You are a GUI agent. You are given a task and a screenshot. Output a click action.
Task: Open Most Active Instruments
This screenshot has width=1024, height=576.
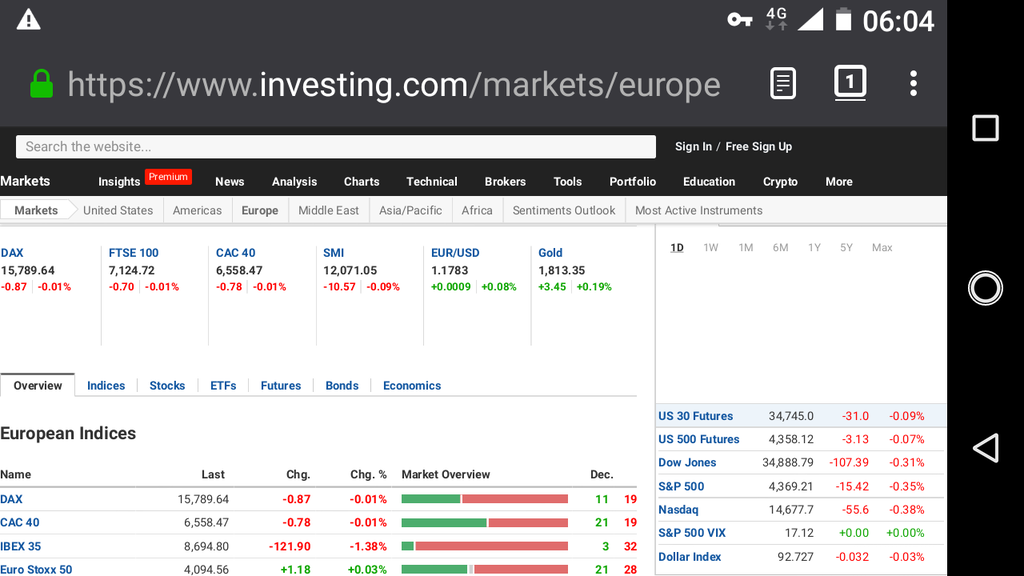click(698, 210)
